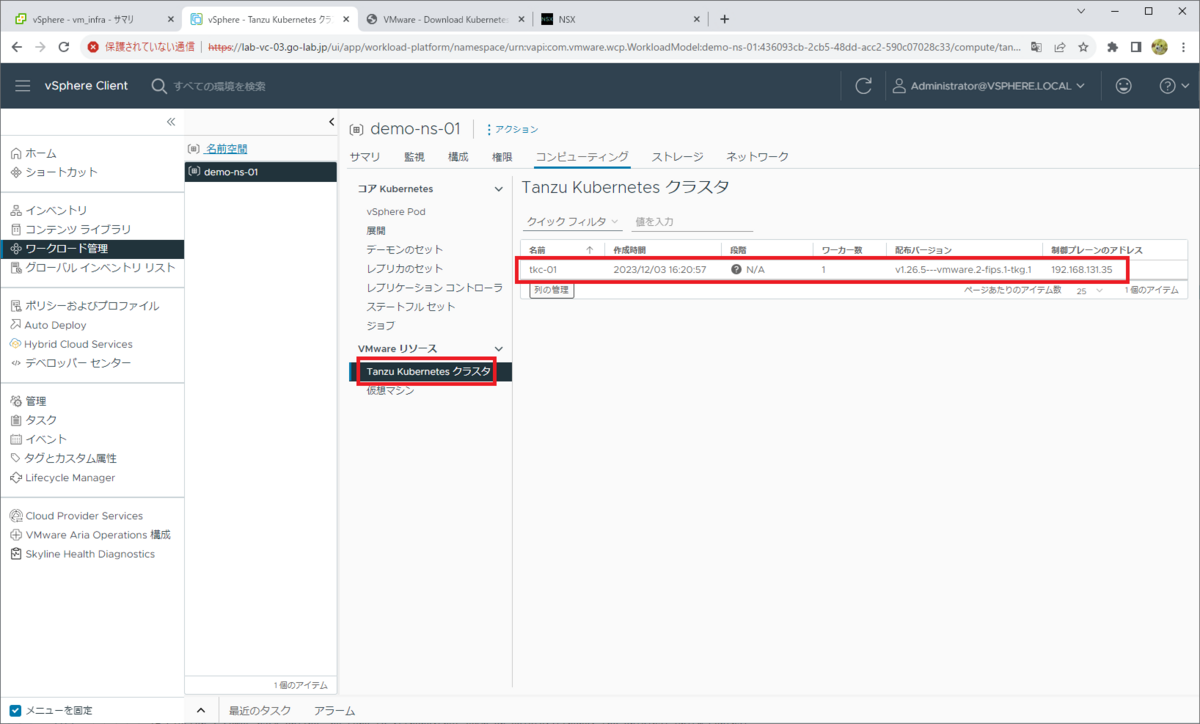
Task: Open インベントリ in sidebar
Action: click(48, 210)
